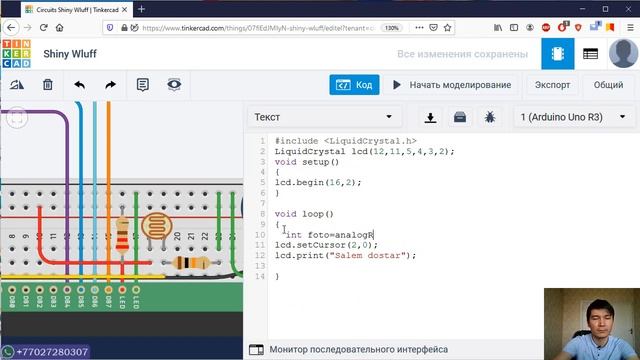Click the Общий share button
640x360 pixels.
(x=608, y=85)
